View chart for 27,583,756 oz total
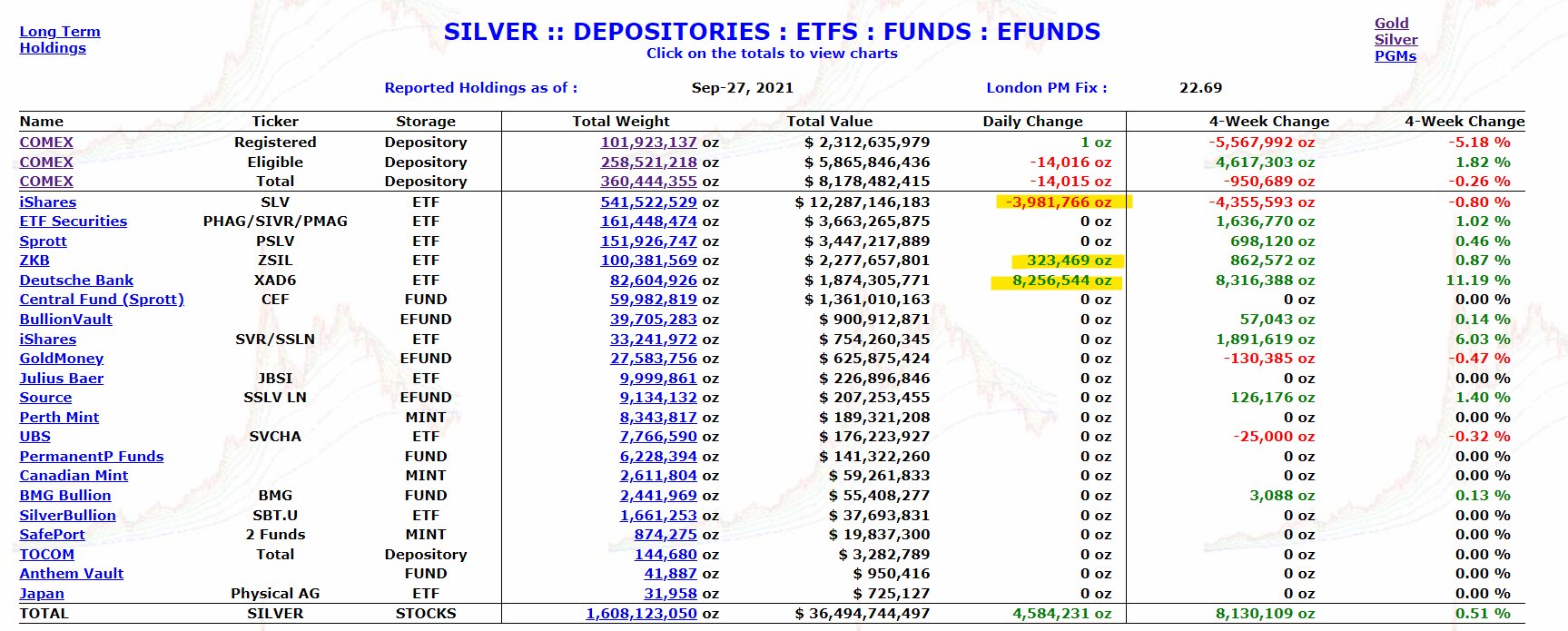Viewport: 1568px width, 631px height. [654, 359]
